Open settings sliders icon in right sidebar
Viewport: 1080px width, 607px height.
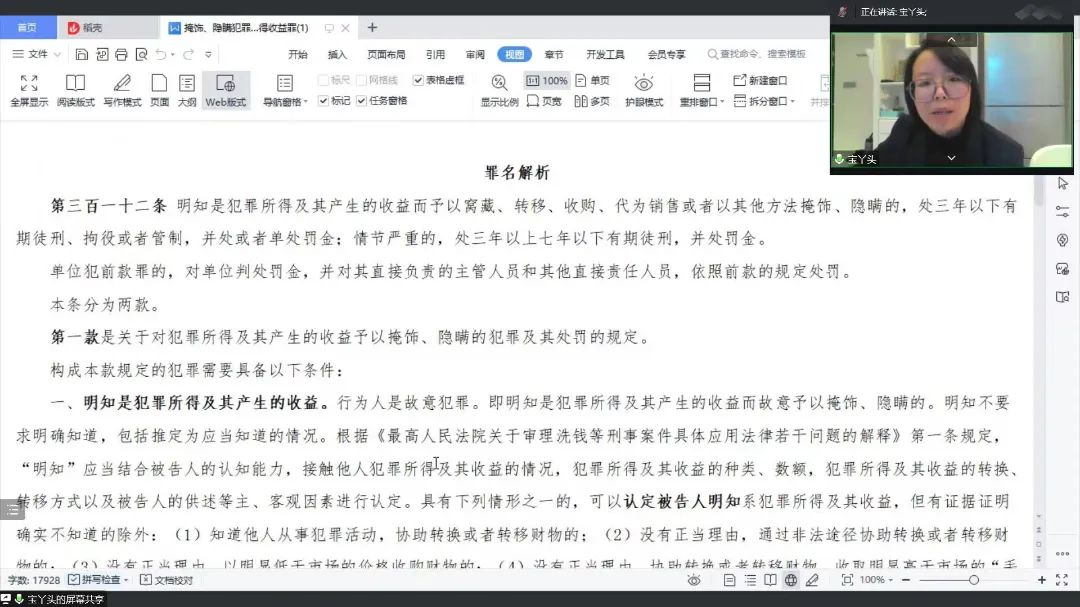(1063, 212)
